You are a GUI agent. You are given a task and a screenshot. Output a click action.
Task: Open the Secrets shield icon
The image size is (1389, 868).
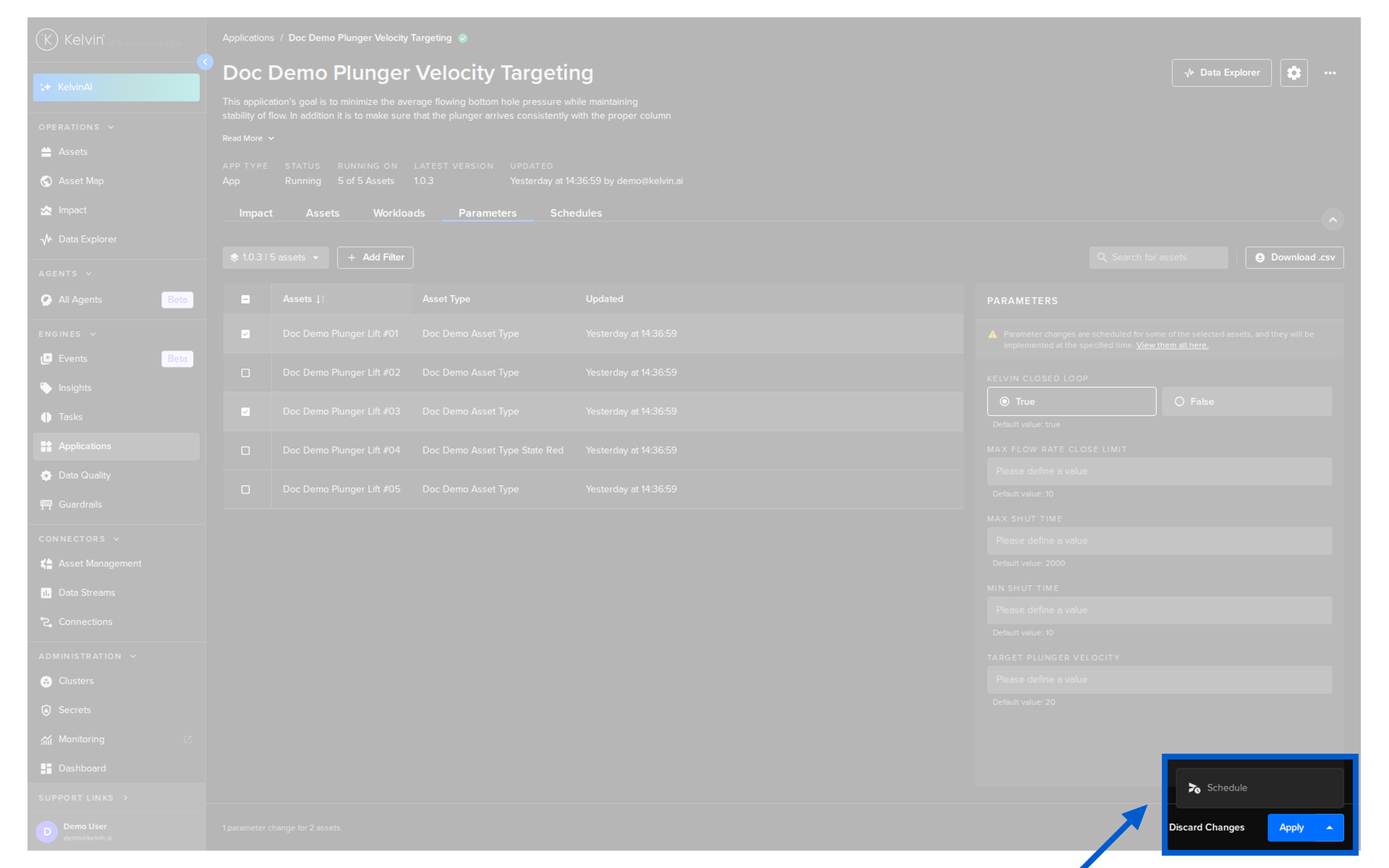point(46,710)
